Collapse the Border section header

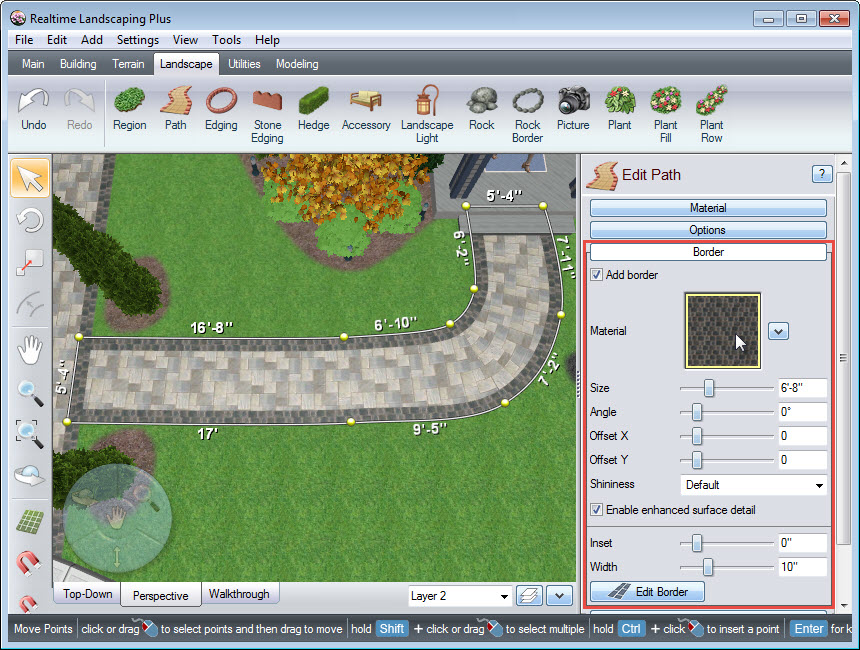[708, 252]
